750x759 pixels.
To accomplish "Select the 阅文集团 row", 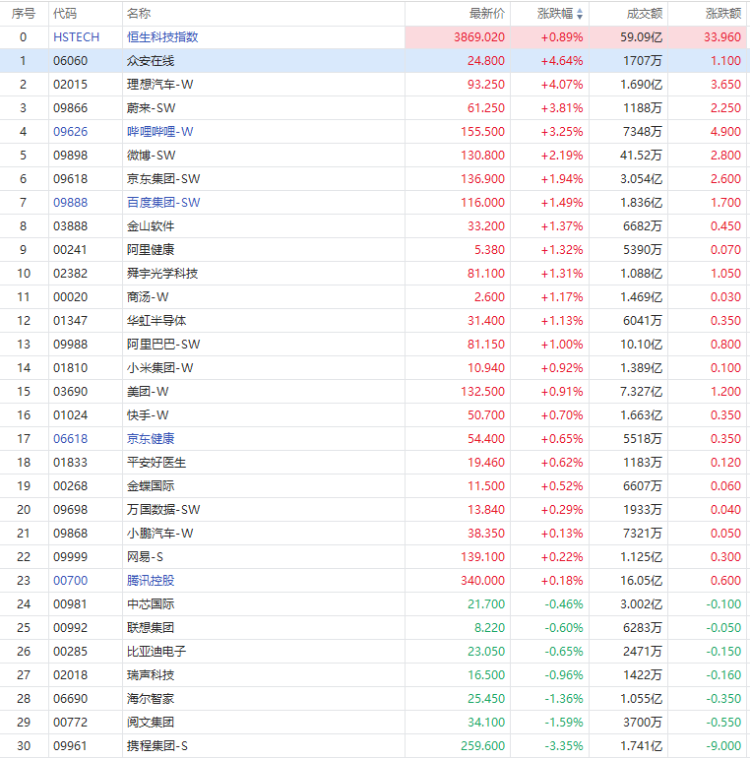I will coord(375,722).
